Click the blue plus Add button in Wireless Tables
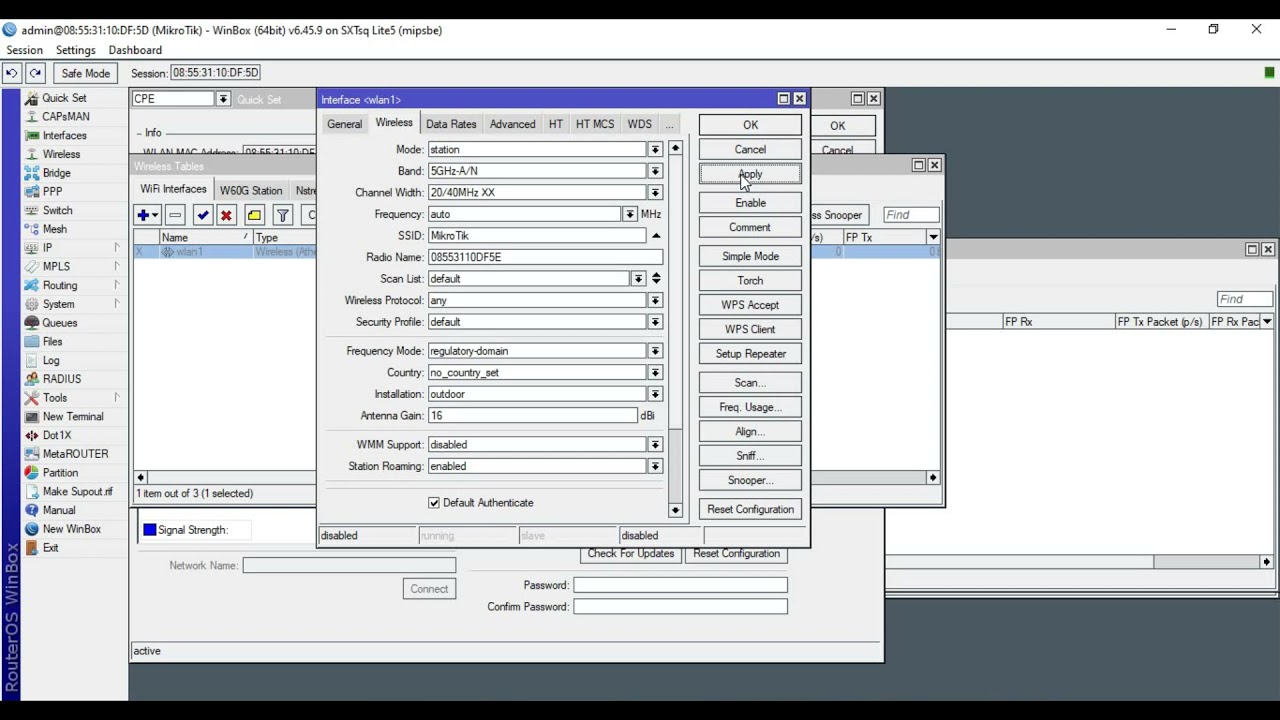1280x720 pixels. tap(147, 215)
